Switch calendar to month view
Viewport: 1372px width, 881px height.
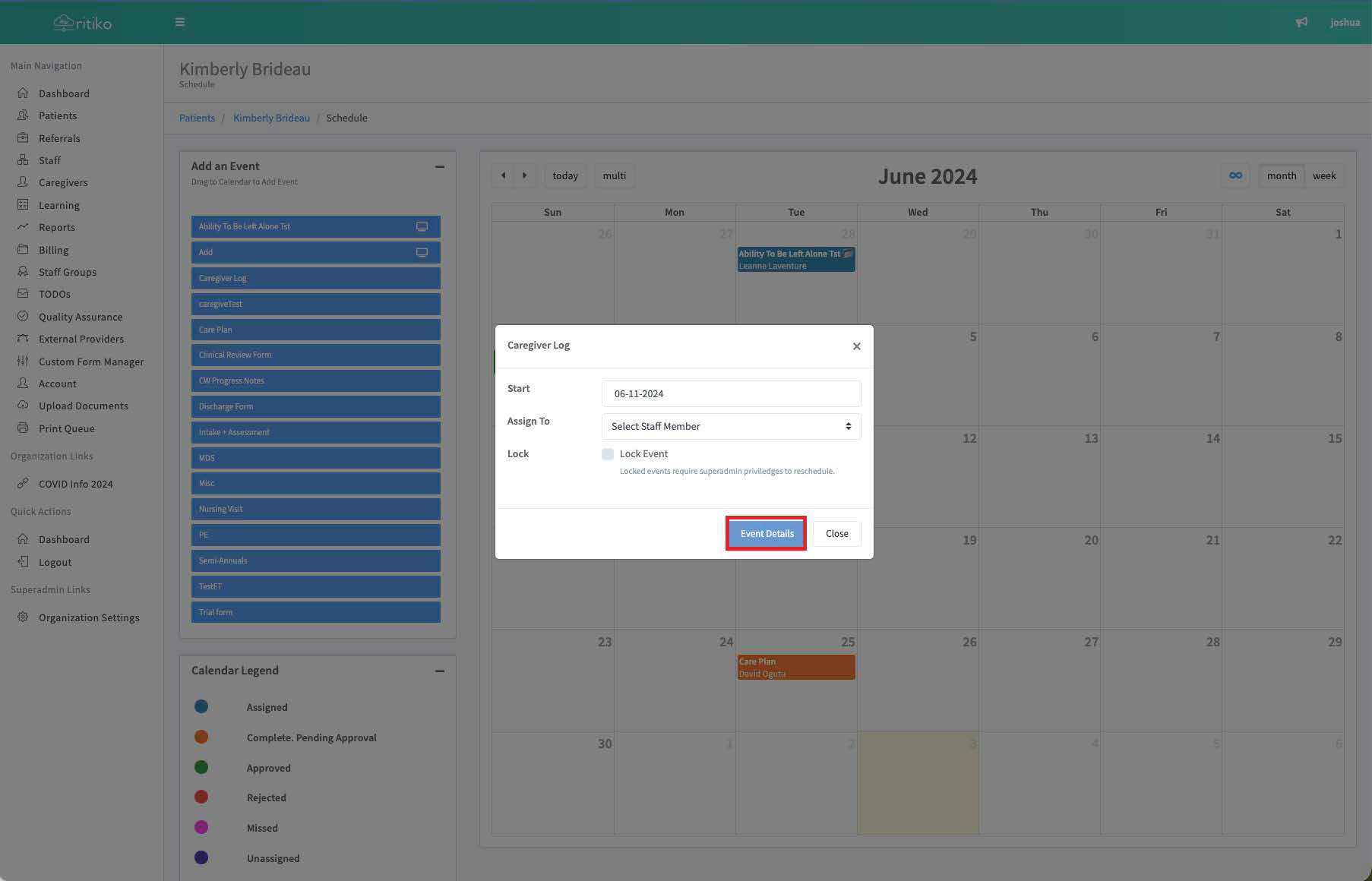pyautogui.click(x=1281, y=175)
